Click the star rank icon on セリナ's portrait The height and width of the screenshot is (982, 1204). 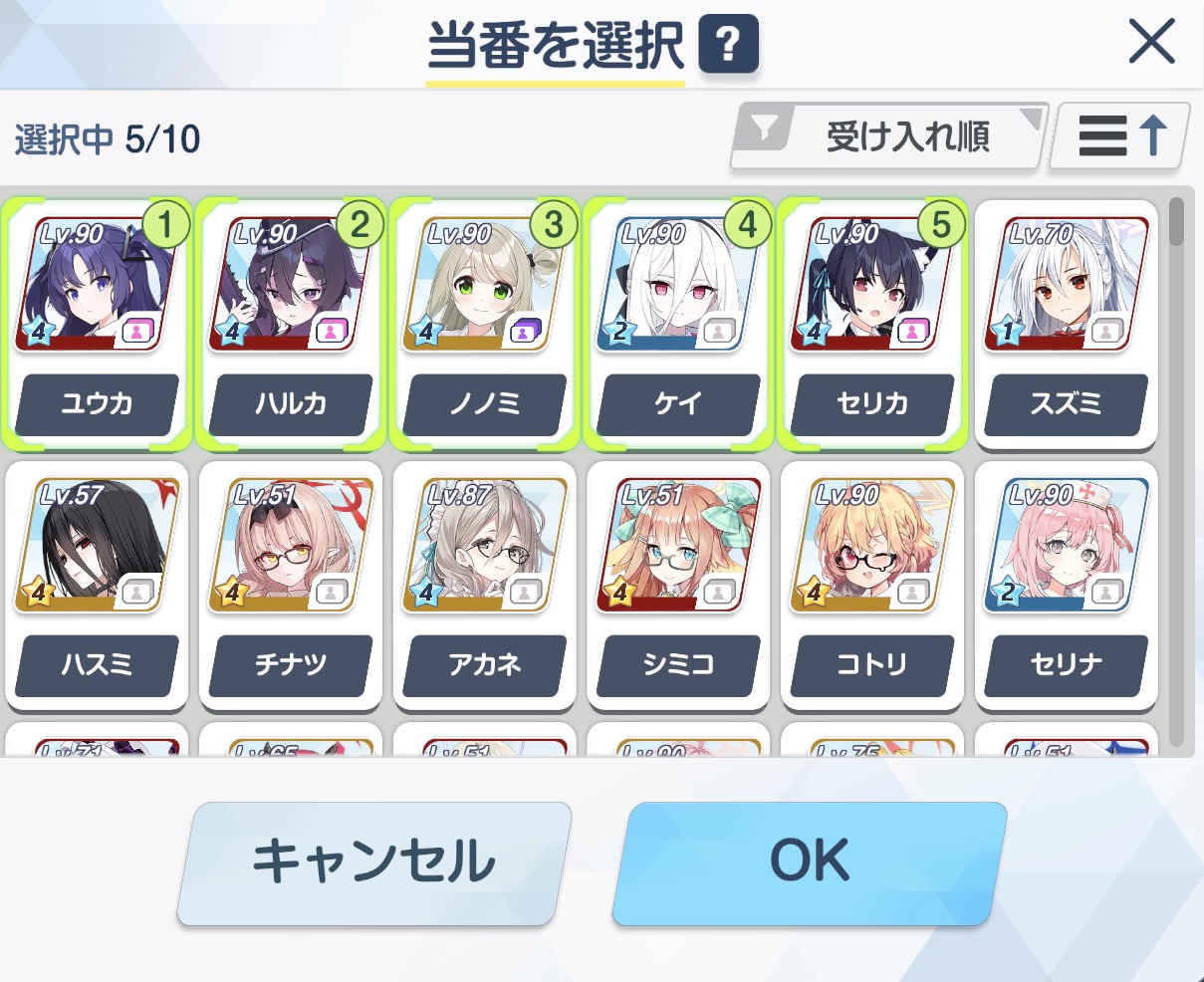pos(1007,593)
